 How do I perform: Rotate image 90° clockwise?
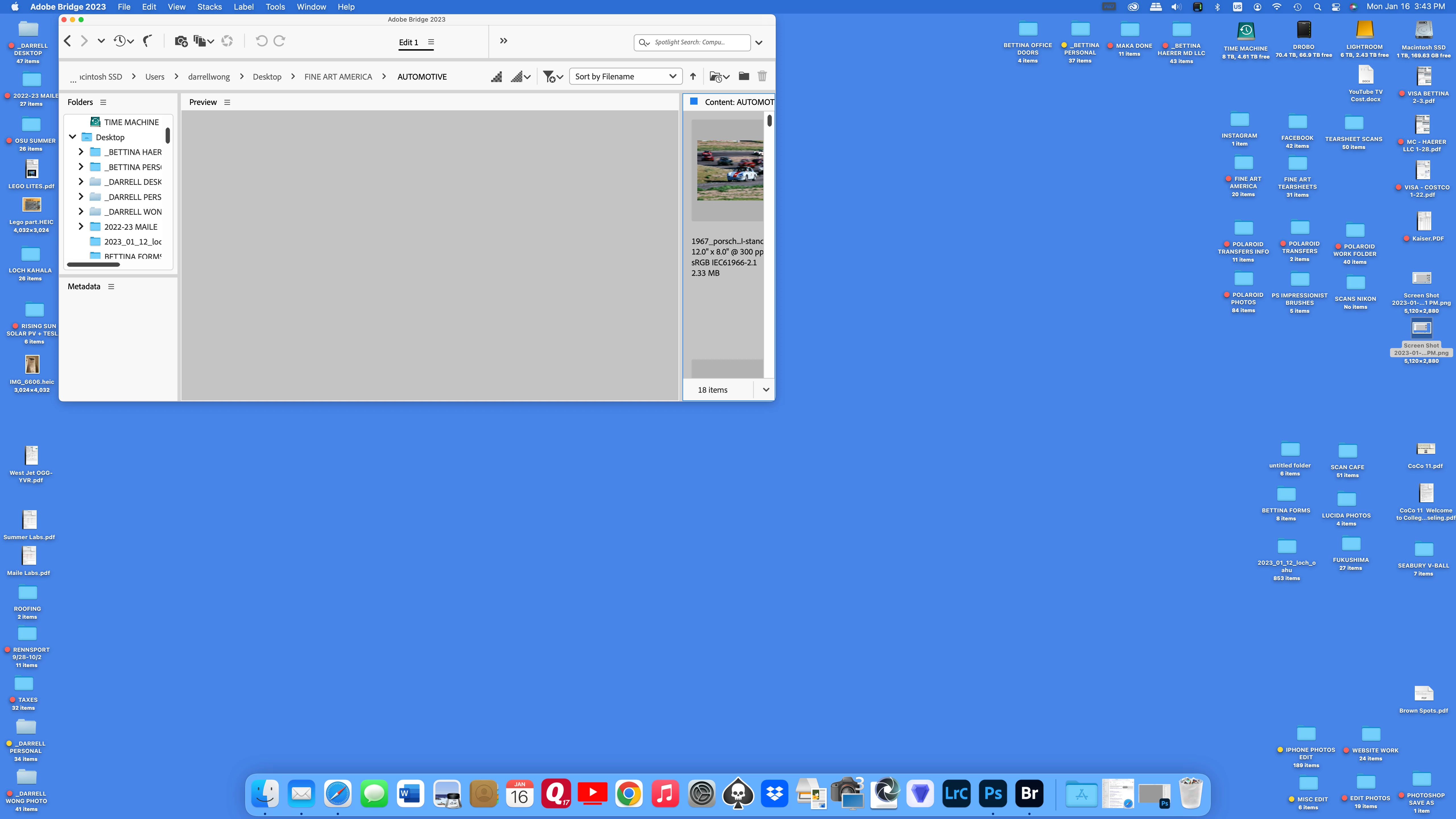pyautogui.click(x=279, y=41)
